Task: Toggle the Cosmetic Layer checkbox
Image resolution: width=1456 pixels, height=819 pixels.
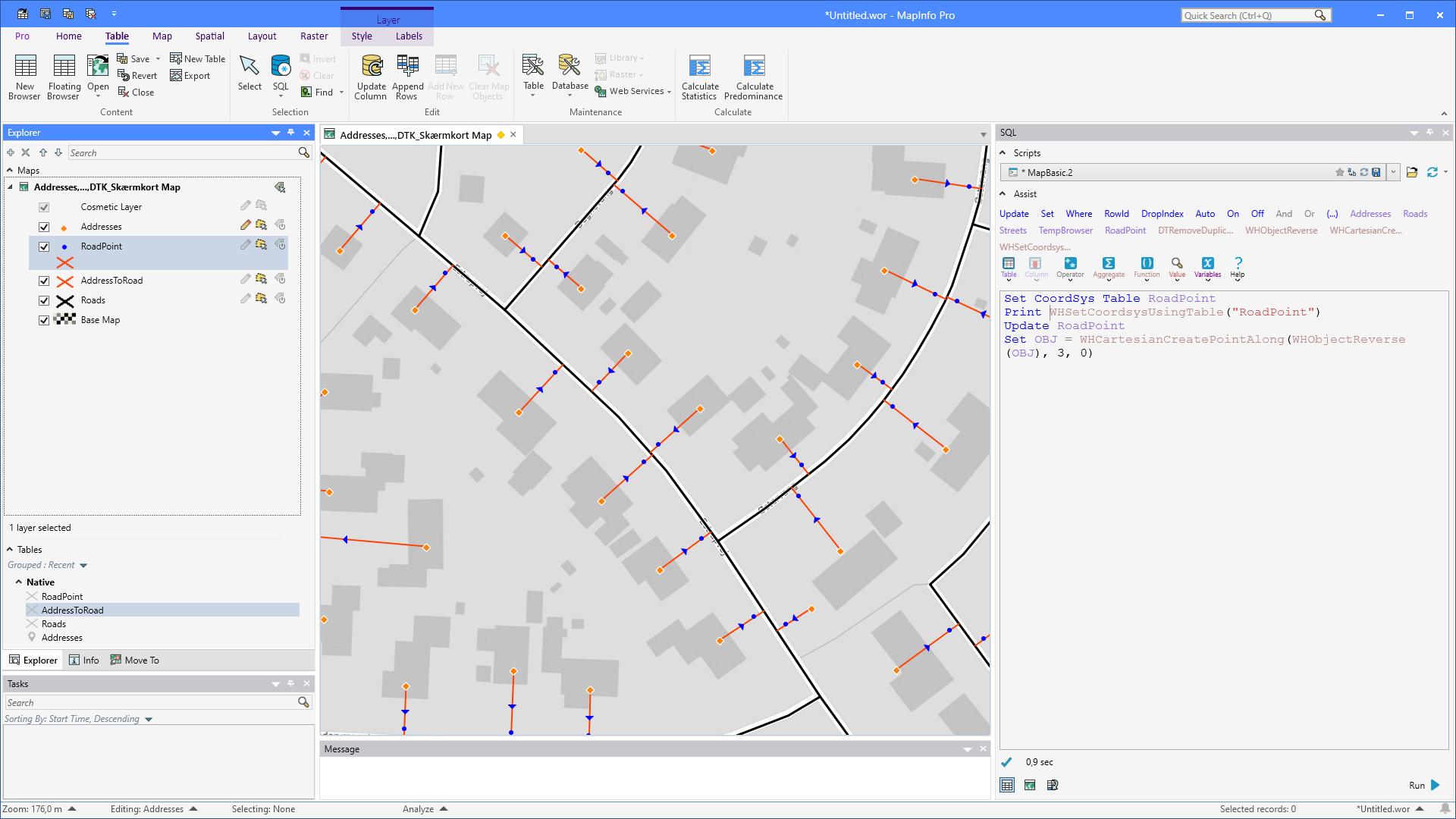Action: pyautogui.click(x=44, y=207)
